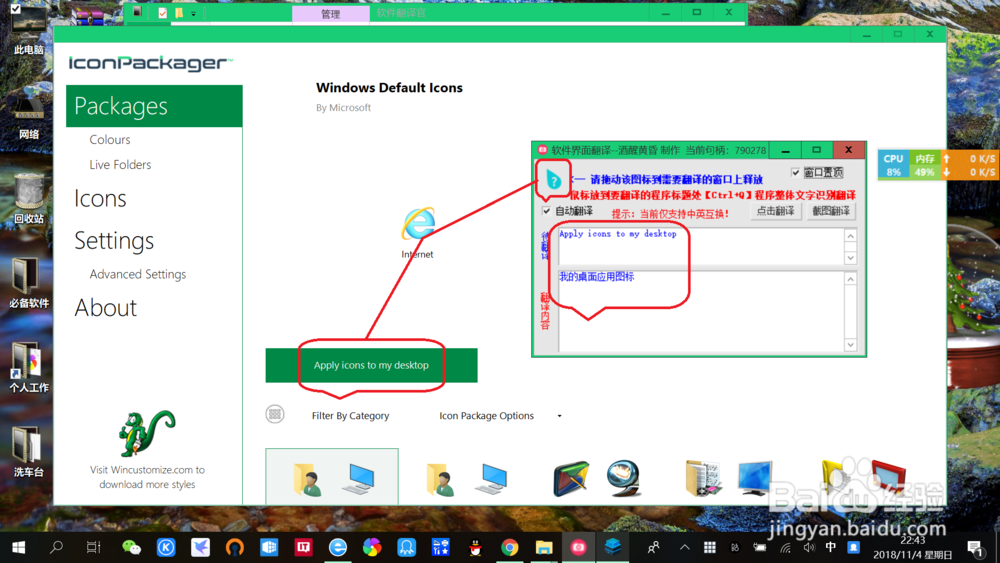The image size is (1000, 563).
Task: Select Colours in the sidebar
Action: coord(110,140)
